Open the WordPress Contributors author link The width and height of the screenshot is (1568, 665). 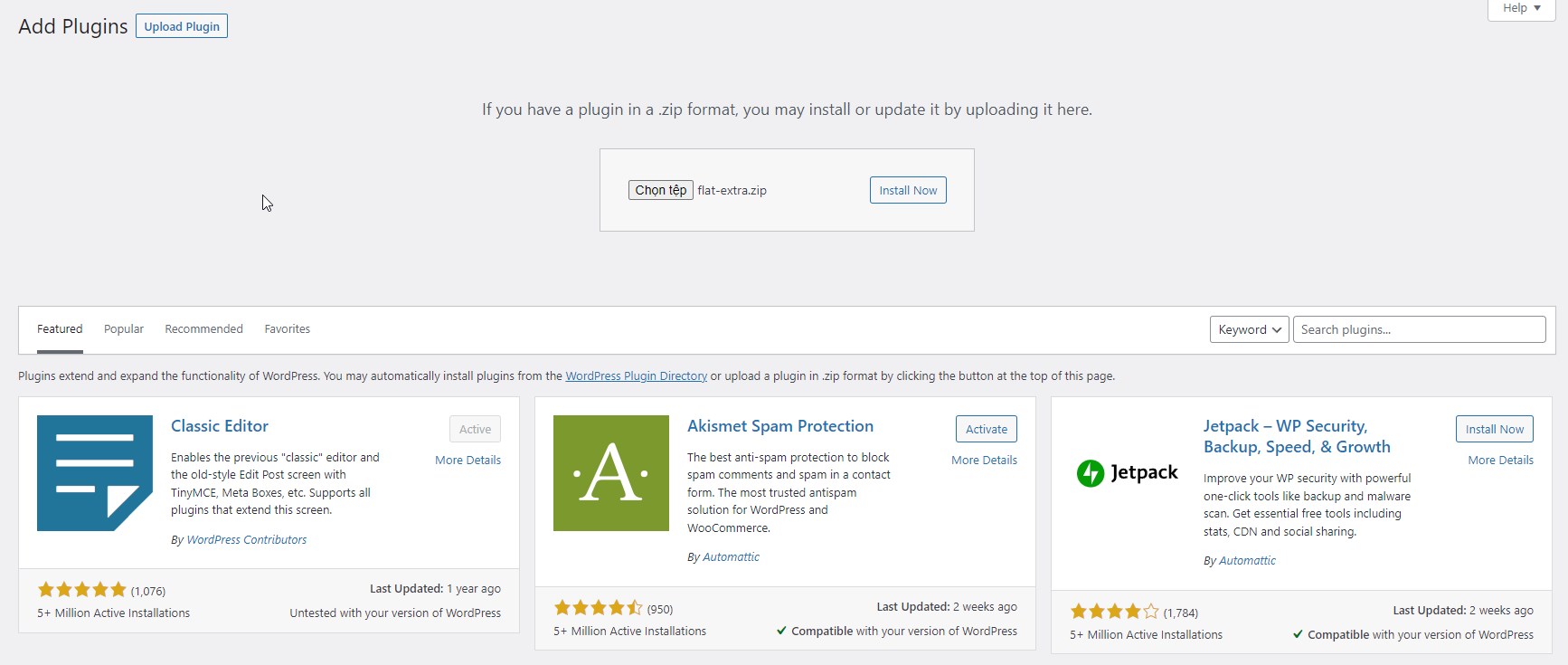click(247, 540)
